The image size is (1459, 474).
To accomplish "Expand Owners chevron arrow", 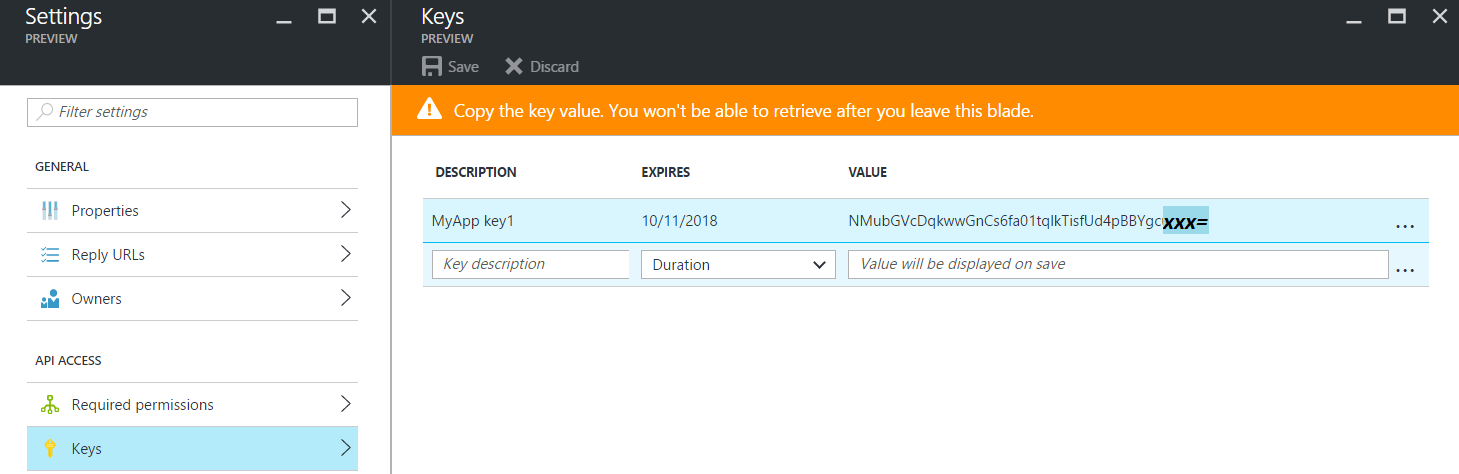I will [x=345, y=298].
